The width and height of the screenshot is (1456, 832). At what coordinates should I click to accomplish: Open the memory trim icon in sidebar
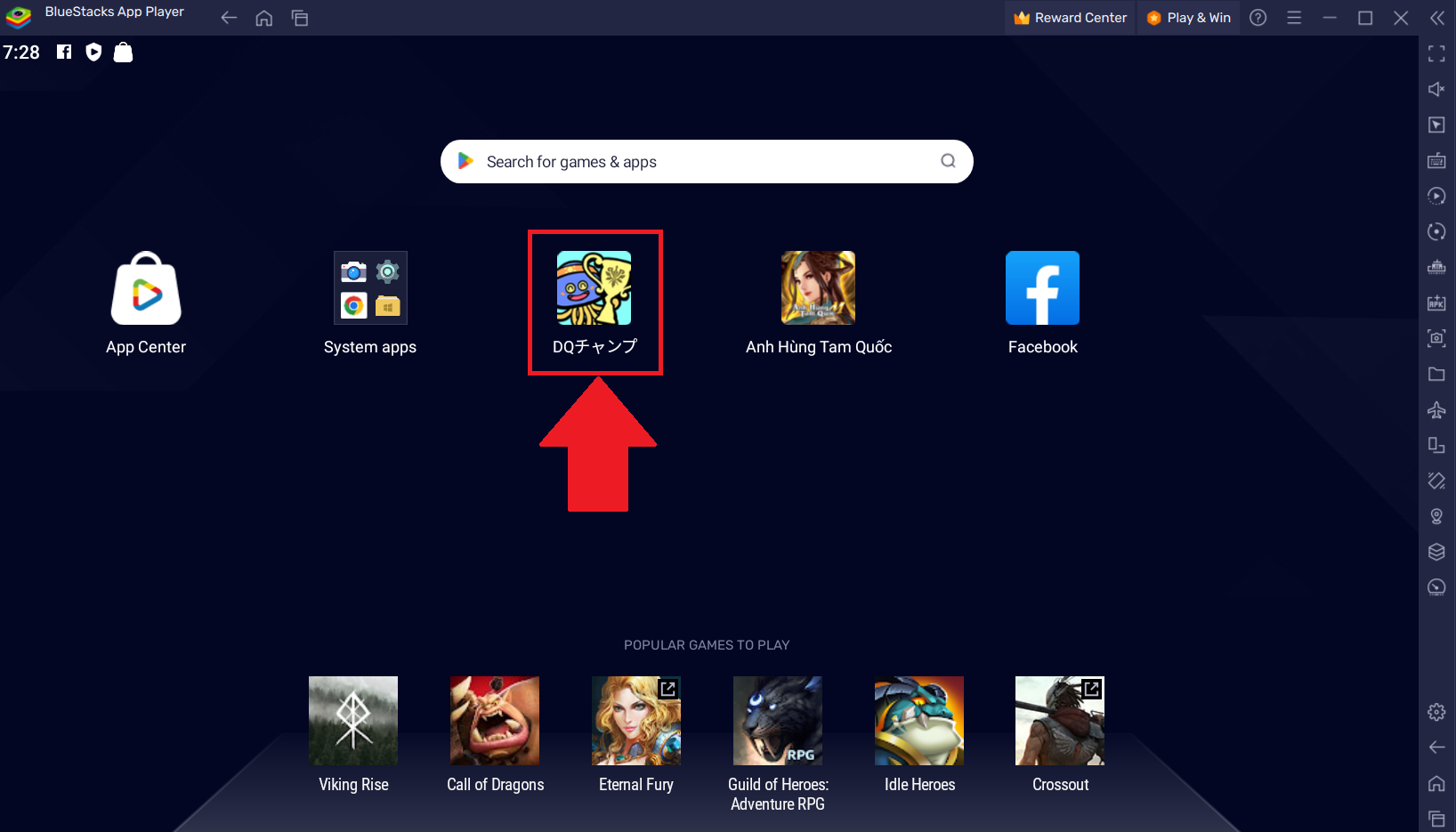[x=1436, y=267]
